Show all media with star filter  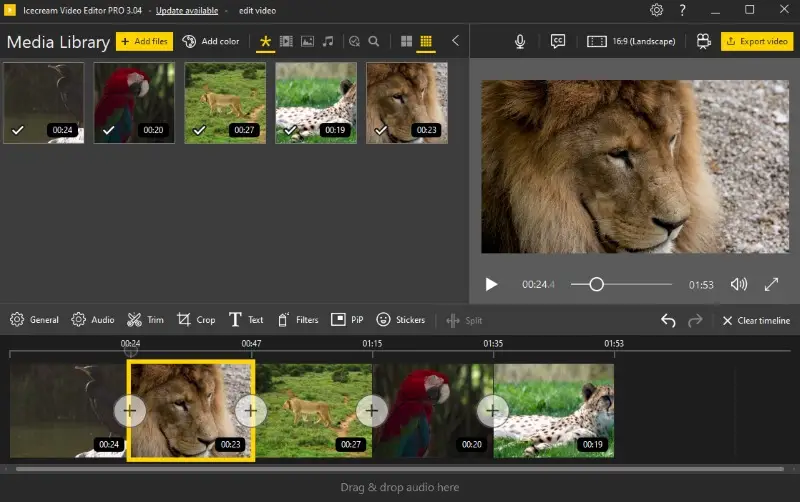pos(265,41)
